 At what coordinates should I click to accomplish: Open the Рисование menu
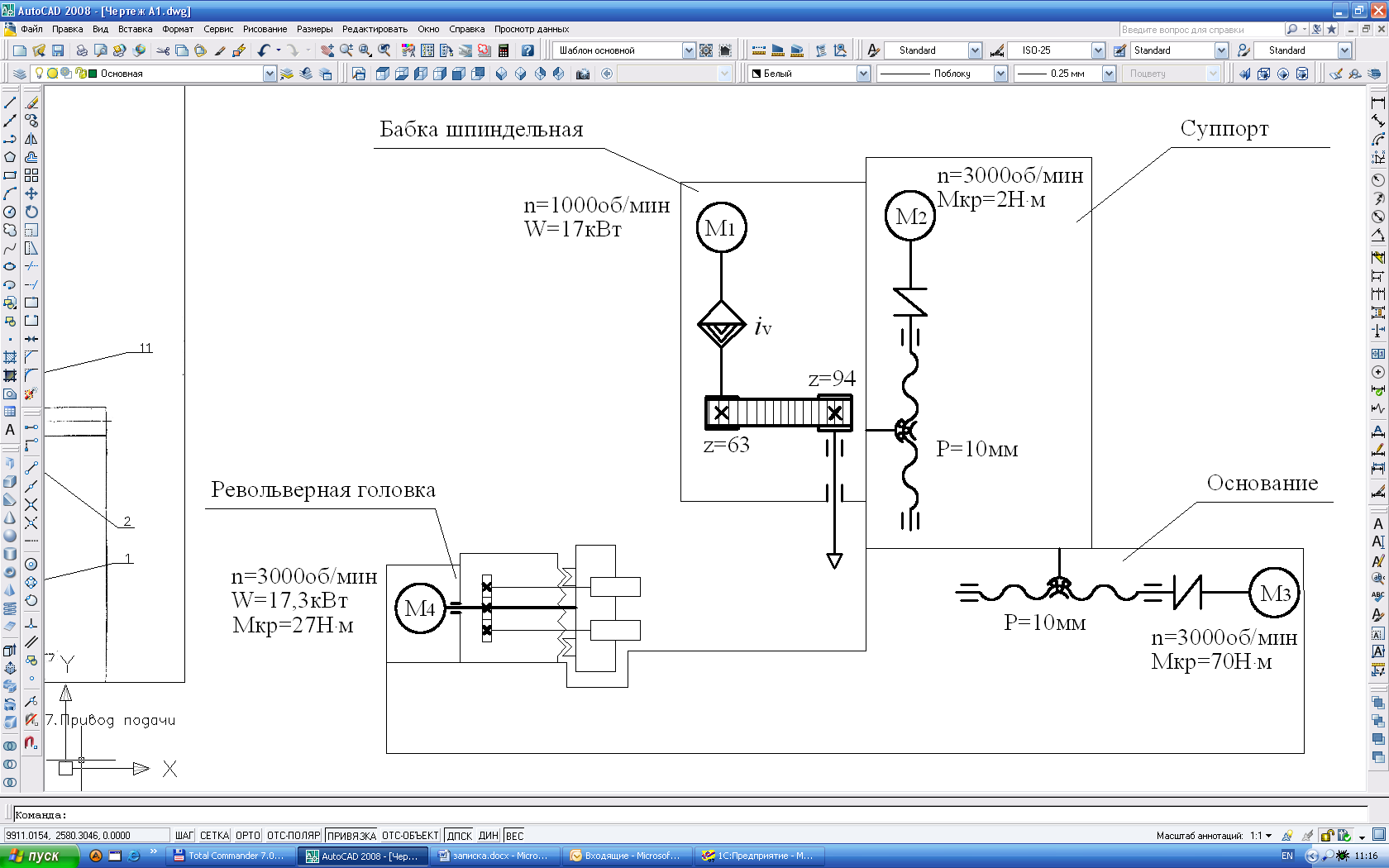coord(265,29)
